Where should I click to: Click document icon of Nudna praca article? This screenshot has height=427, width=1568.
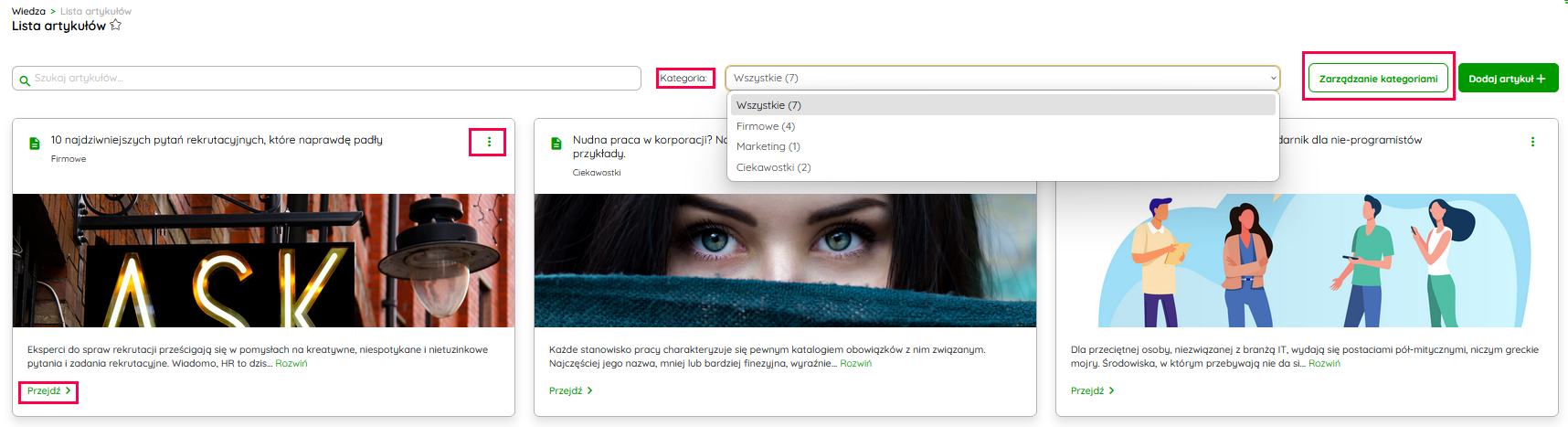[x=556, y=144]
